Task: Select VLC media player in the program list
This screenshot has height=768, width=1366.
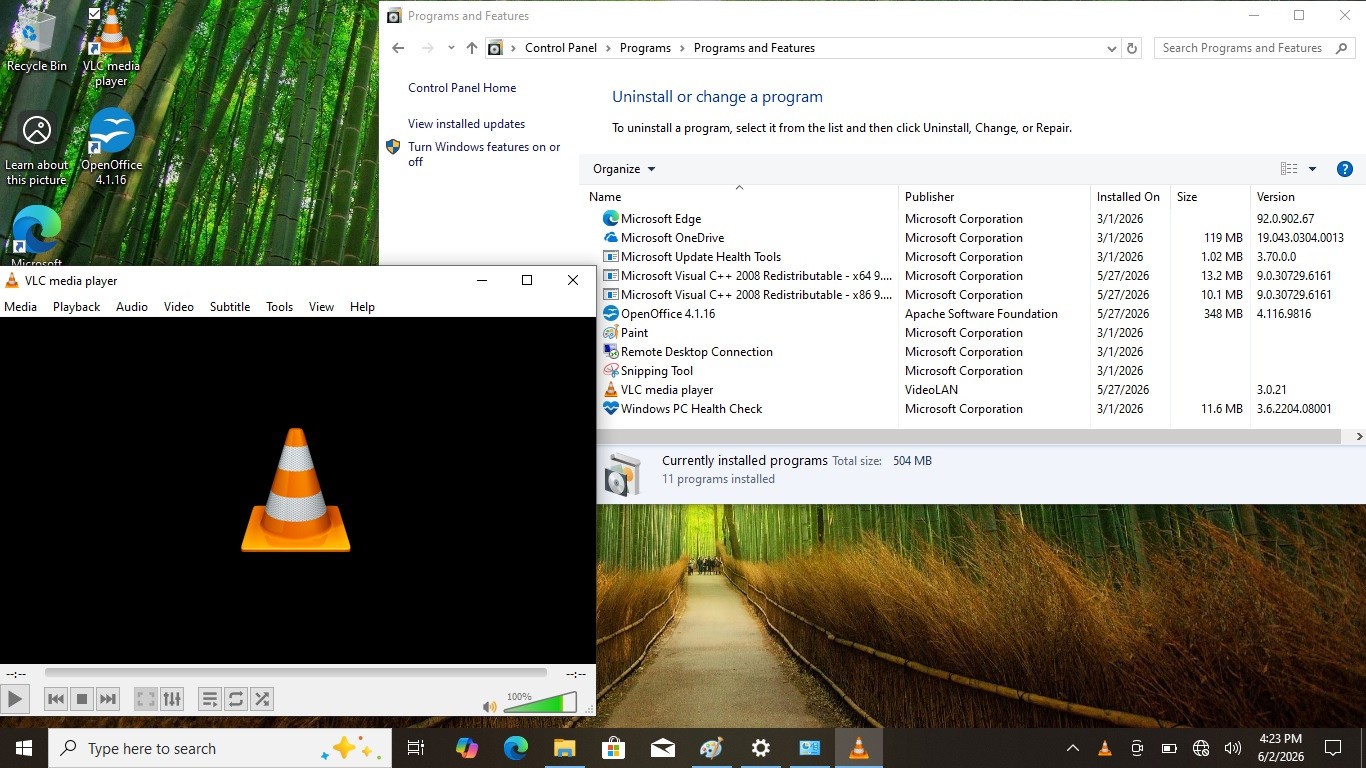Action: (x=967, y=390)
